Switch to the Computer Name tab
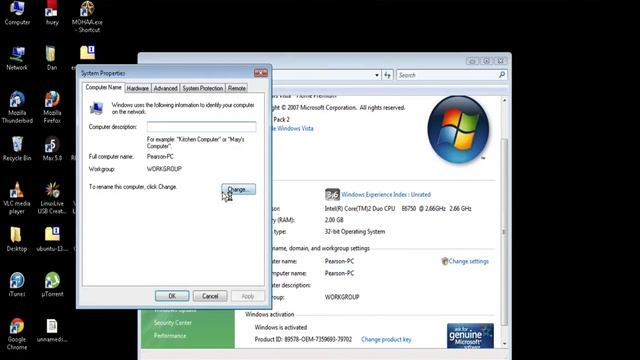 pyautogui.click(x=103, y=87)
